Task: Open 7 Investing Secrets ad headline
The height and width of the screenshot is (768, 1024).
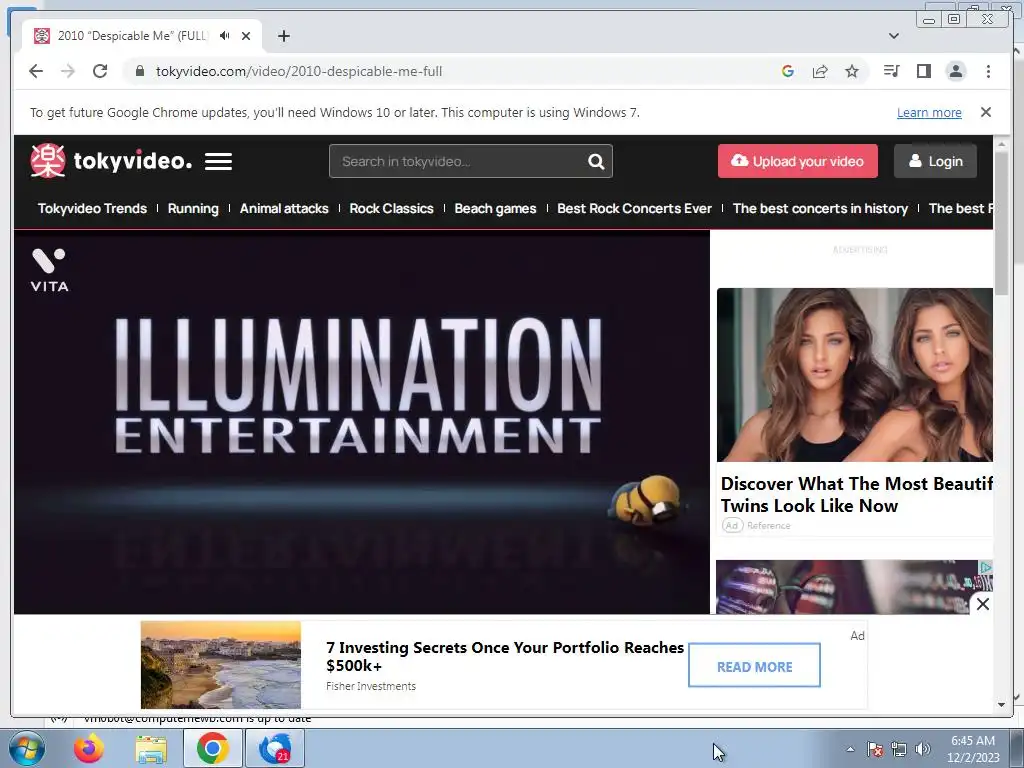Action: (x=505, y=656)
